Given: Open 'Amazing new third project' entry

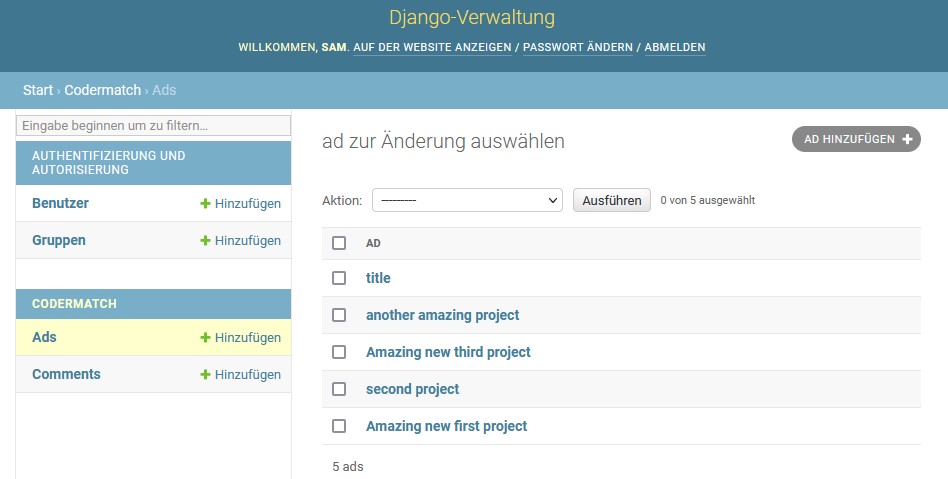Looking at the screenshot, I should tap(448, 352).
